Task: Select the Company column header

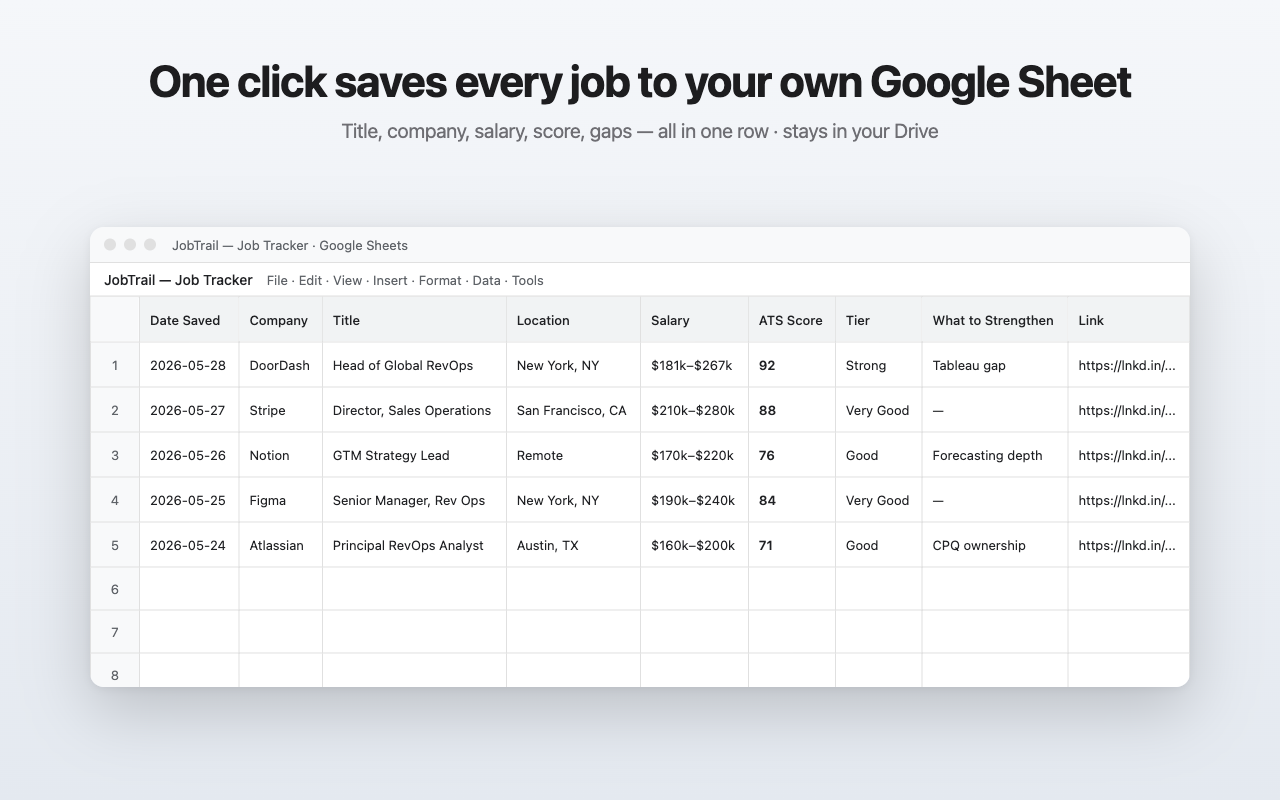Action: 281,320
